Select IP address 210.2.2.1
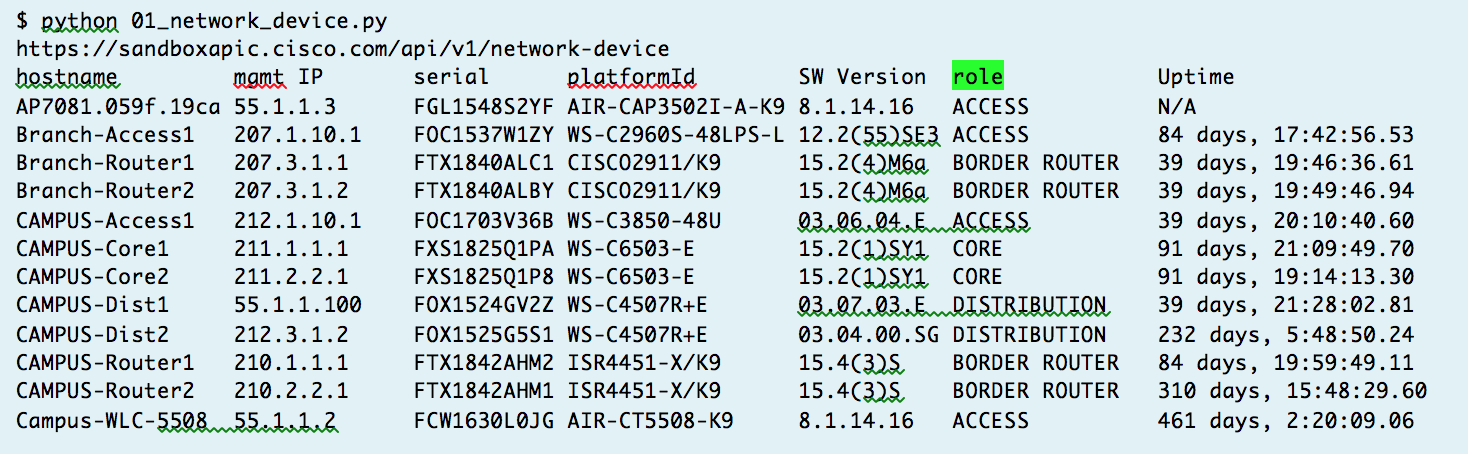 [291, 390]
